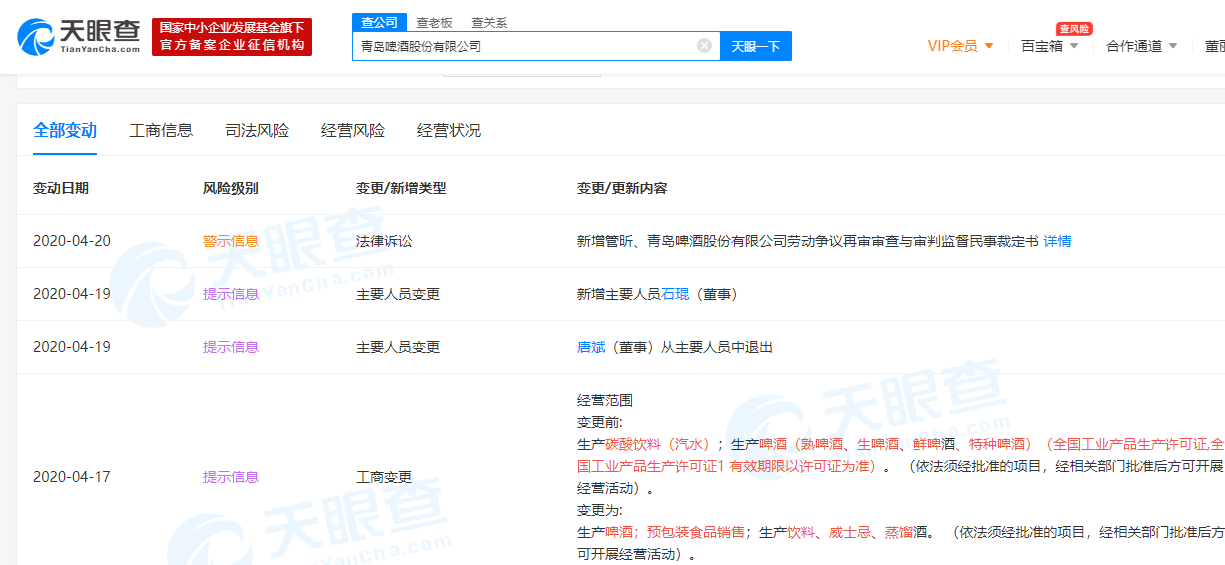Open profile link for 石琨
This screenshot has width=1225, height=565.
[675, 294]
